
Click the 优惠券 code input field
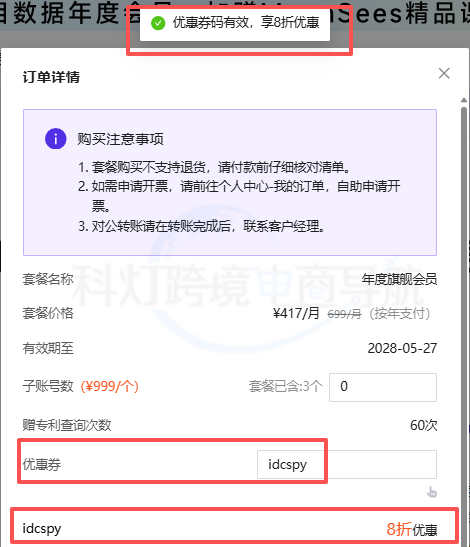(x=347, y=464)
